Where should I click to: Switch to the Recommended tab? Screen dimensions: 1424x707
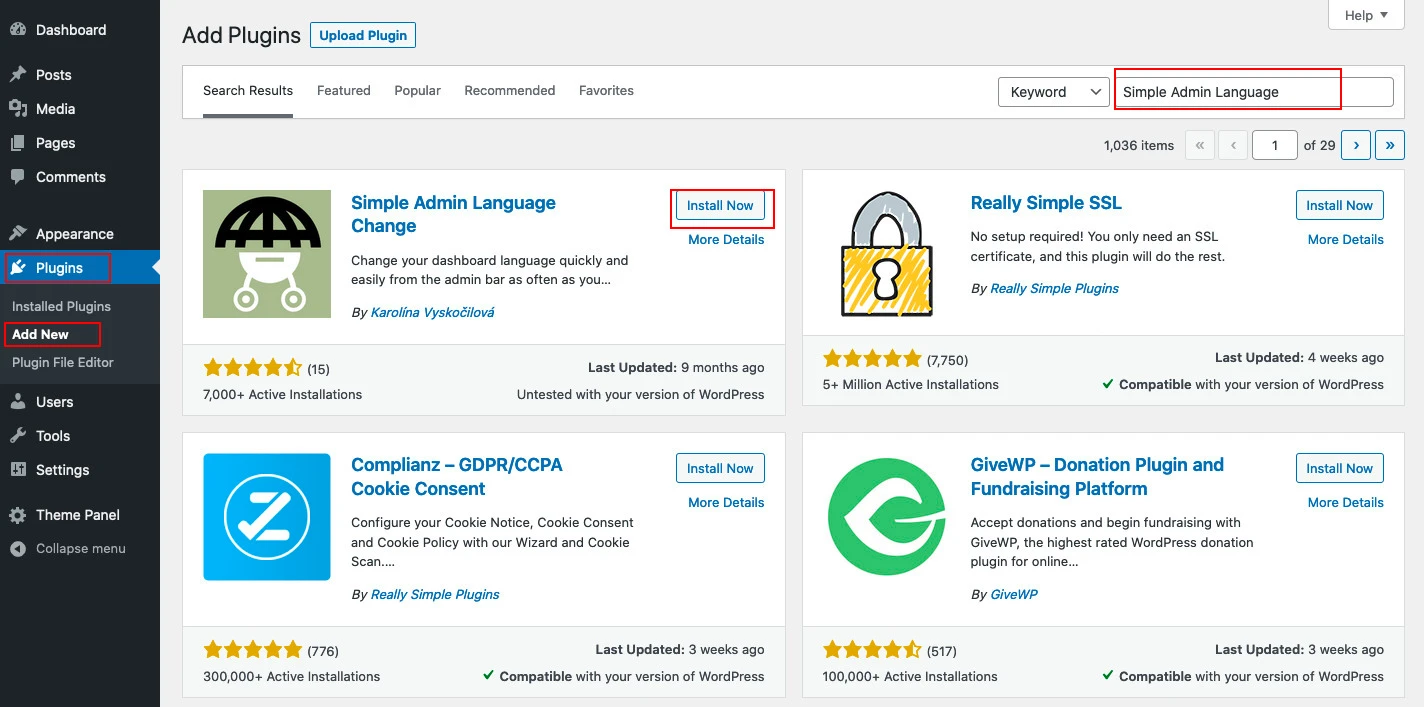(510, 91)
